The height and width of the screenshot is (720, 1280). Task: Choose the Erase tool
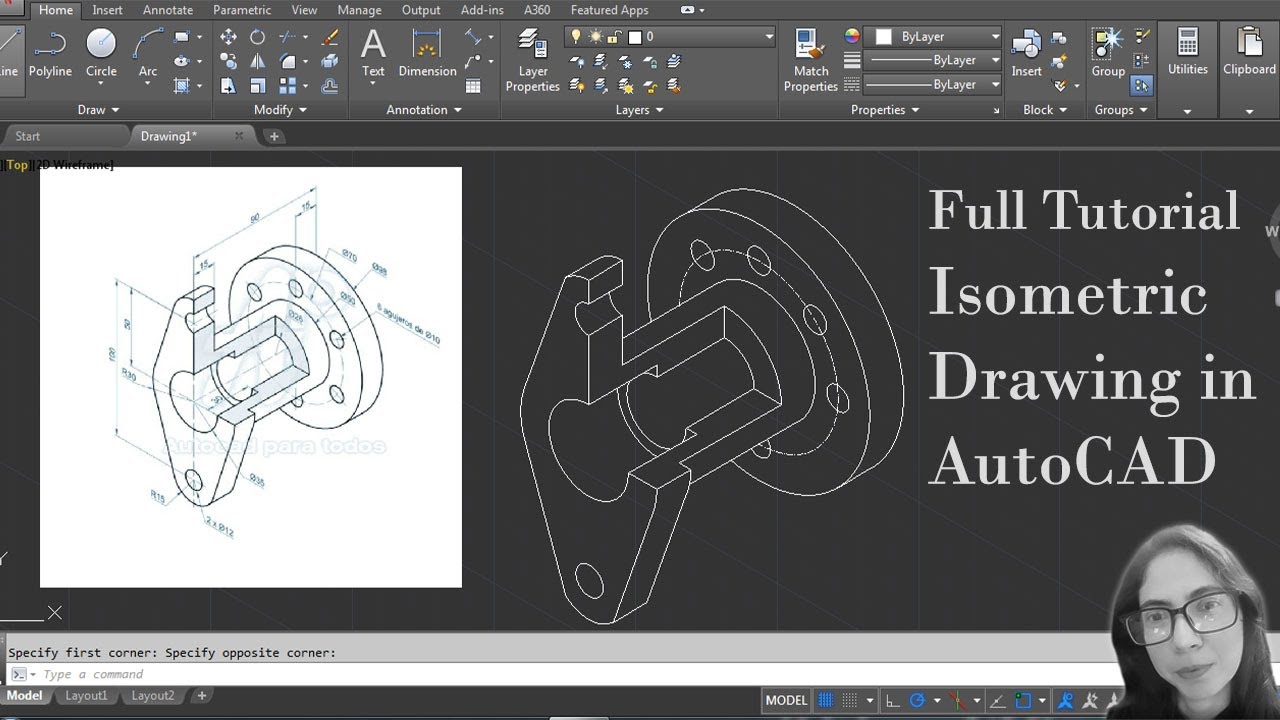click(330, 37)
